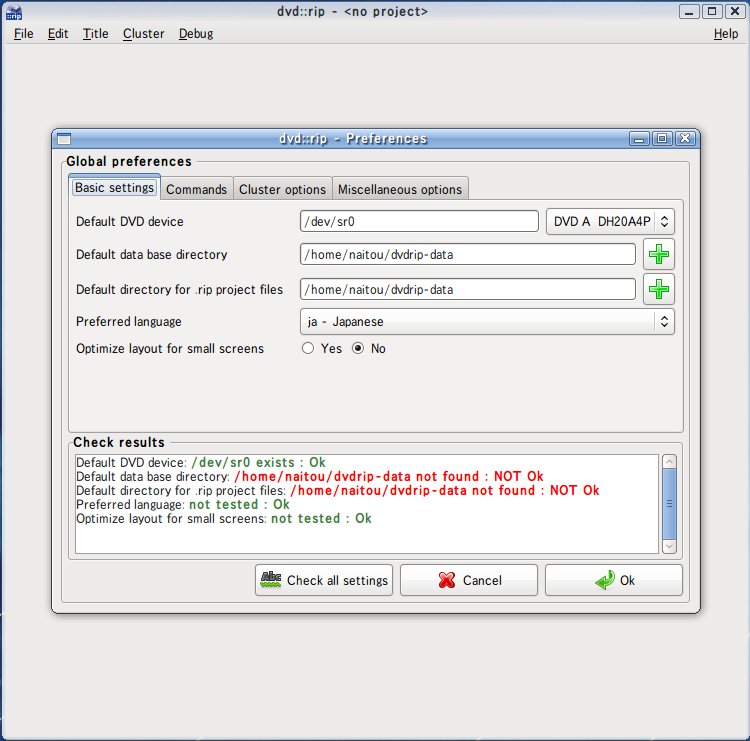Open the Cluster menu
This screenshot has width=750, height=741.
click(x=143, y=34)
